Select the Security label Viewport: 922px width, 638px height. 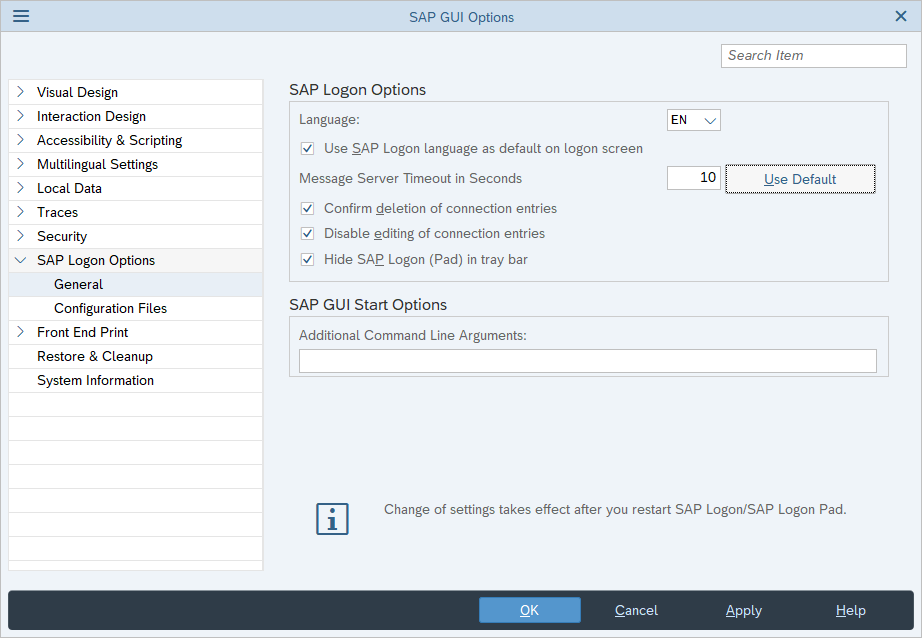[62, 236]
